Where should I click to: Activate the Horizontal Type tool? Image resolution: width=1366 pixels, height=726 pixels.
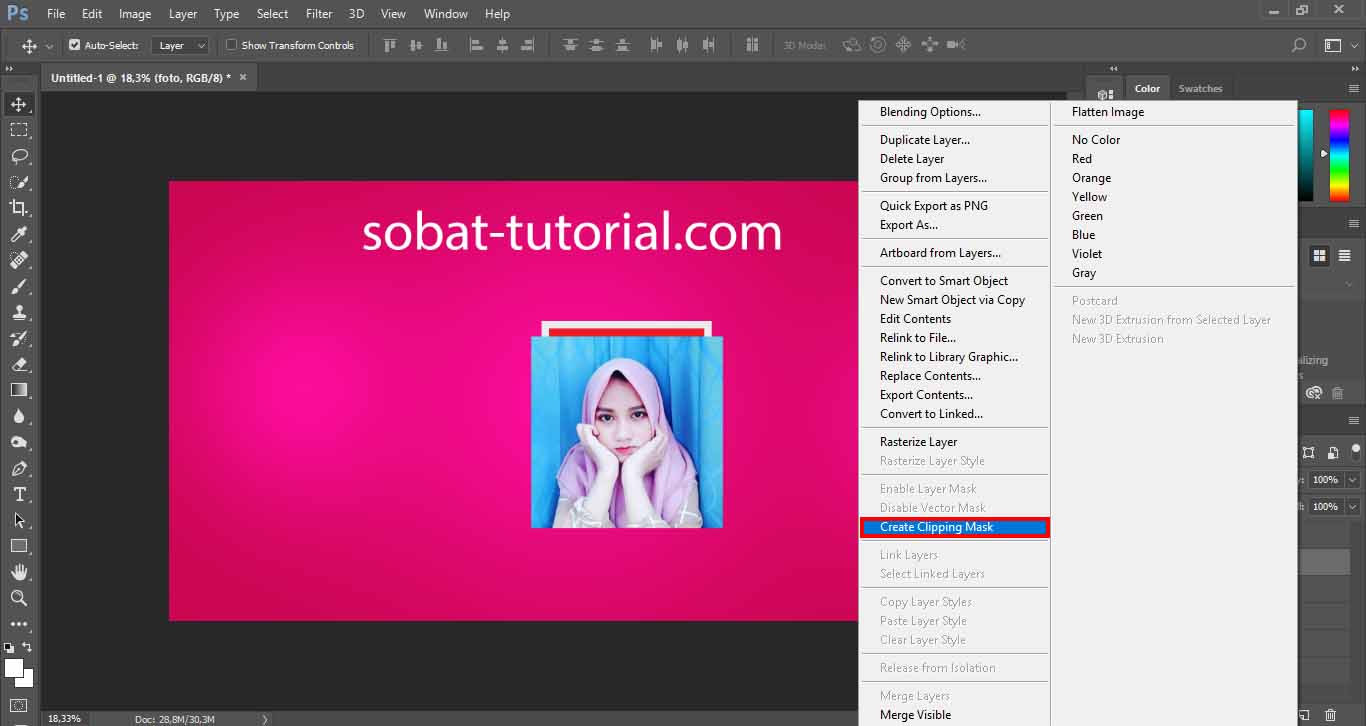18,493
